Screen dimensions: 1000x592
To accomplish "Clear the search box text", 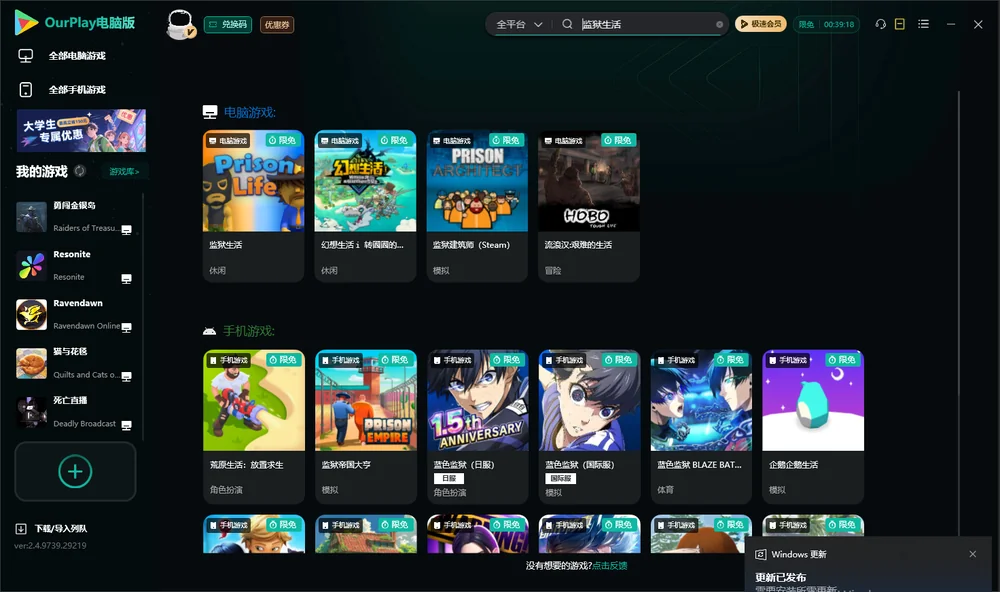I will [x=719, y=24].
